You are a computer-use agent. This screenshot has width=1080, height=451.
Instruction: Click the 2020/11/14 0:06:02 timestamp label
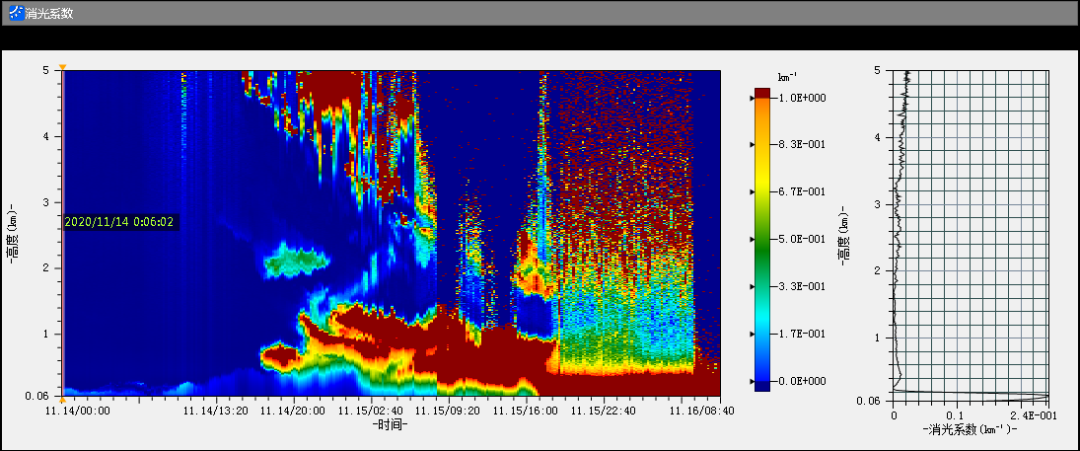(119, 222)
